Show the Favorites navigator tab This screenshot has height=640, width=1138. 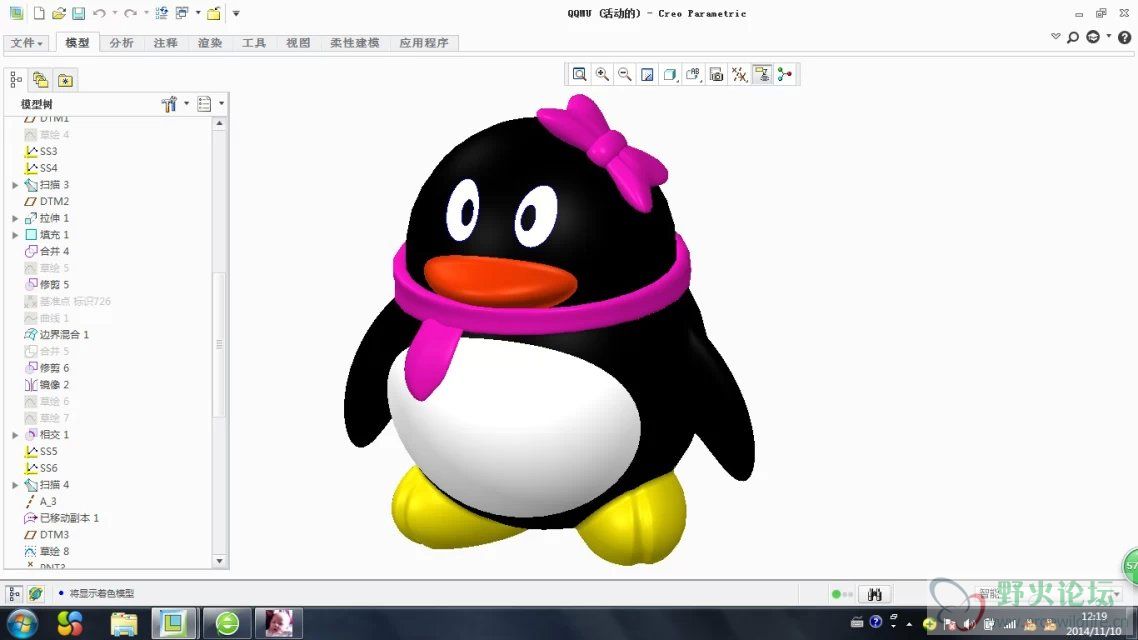pyautogui.click(x=65, y=80)
